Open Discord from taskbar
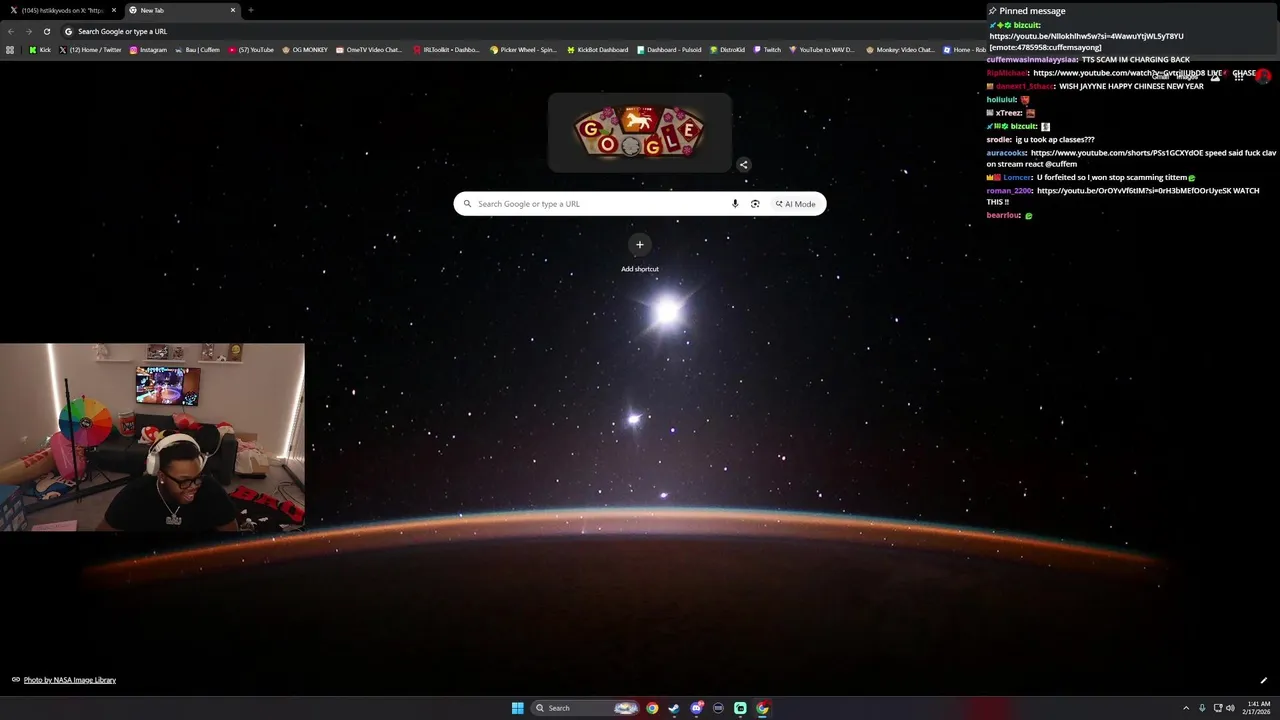1280x720 pixels. pos(696,708)
